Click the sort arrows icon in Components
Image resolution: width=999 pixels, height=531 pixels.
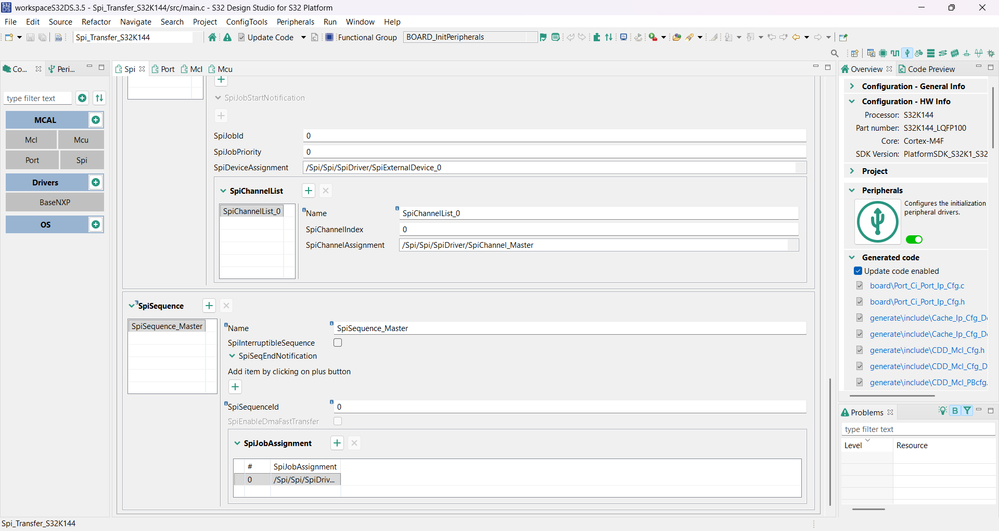click(99, 98)
